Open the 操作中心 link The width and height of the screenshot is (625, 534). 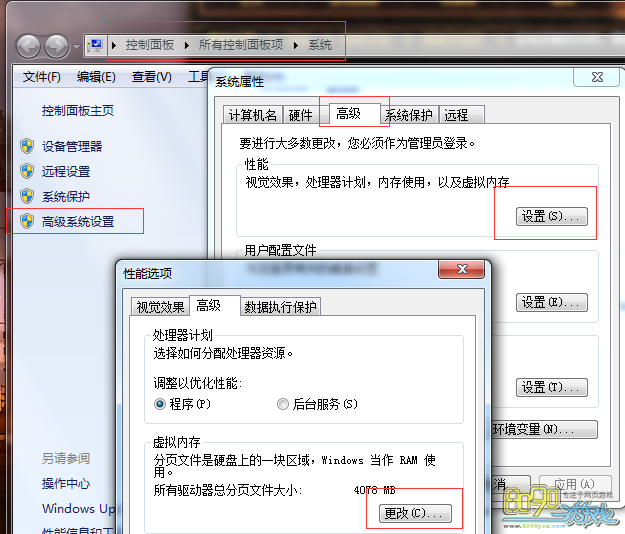[x=66, y=483]
